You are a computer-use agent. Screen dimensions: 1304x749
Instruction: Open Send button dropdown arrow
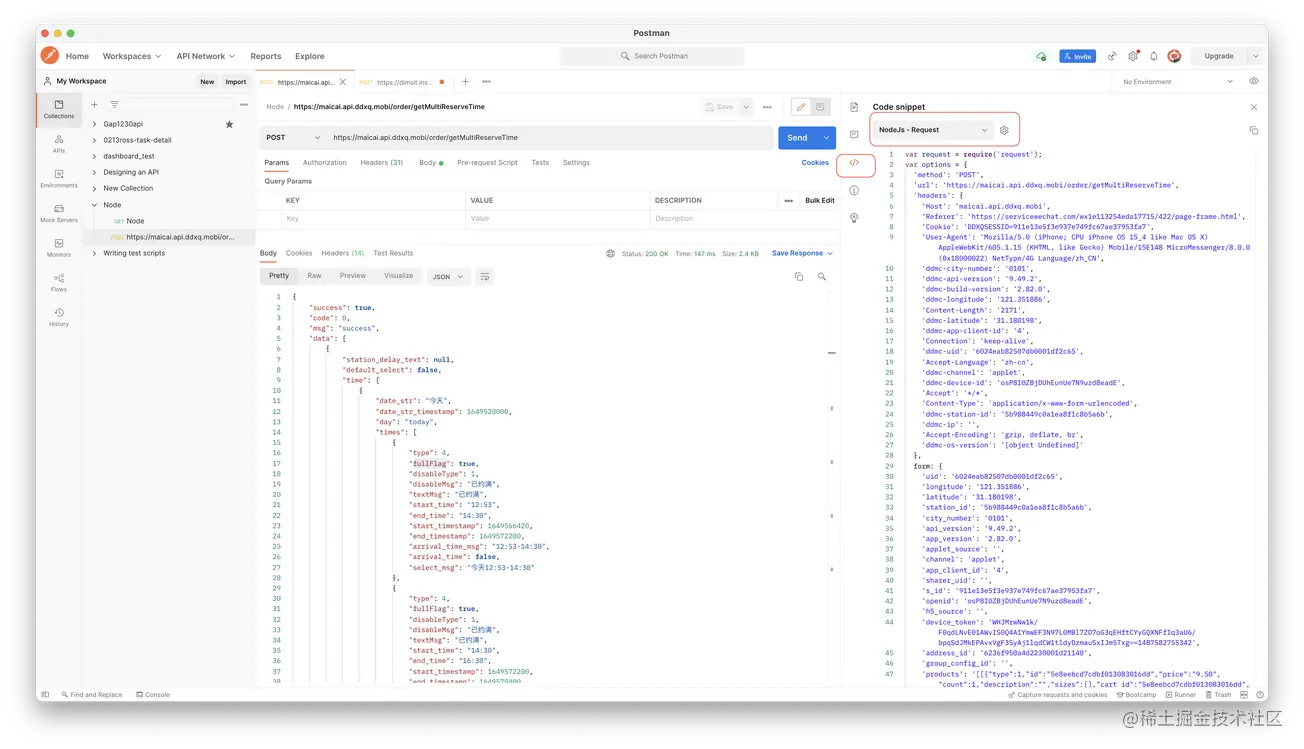pos(826,138)
